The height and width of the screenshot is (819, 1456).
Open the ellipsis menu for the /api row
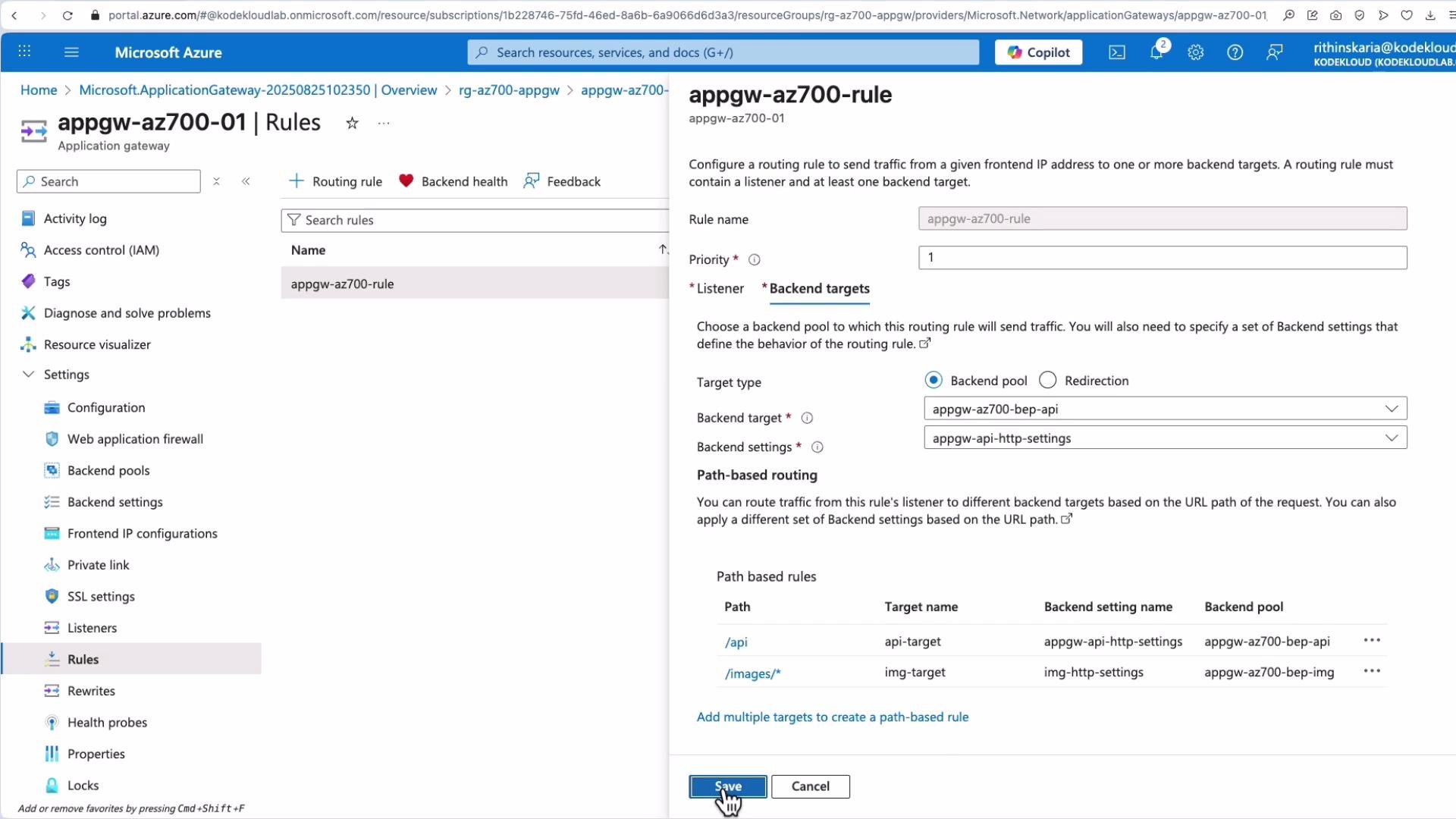click(1372, 641)
